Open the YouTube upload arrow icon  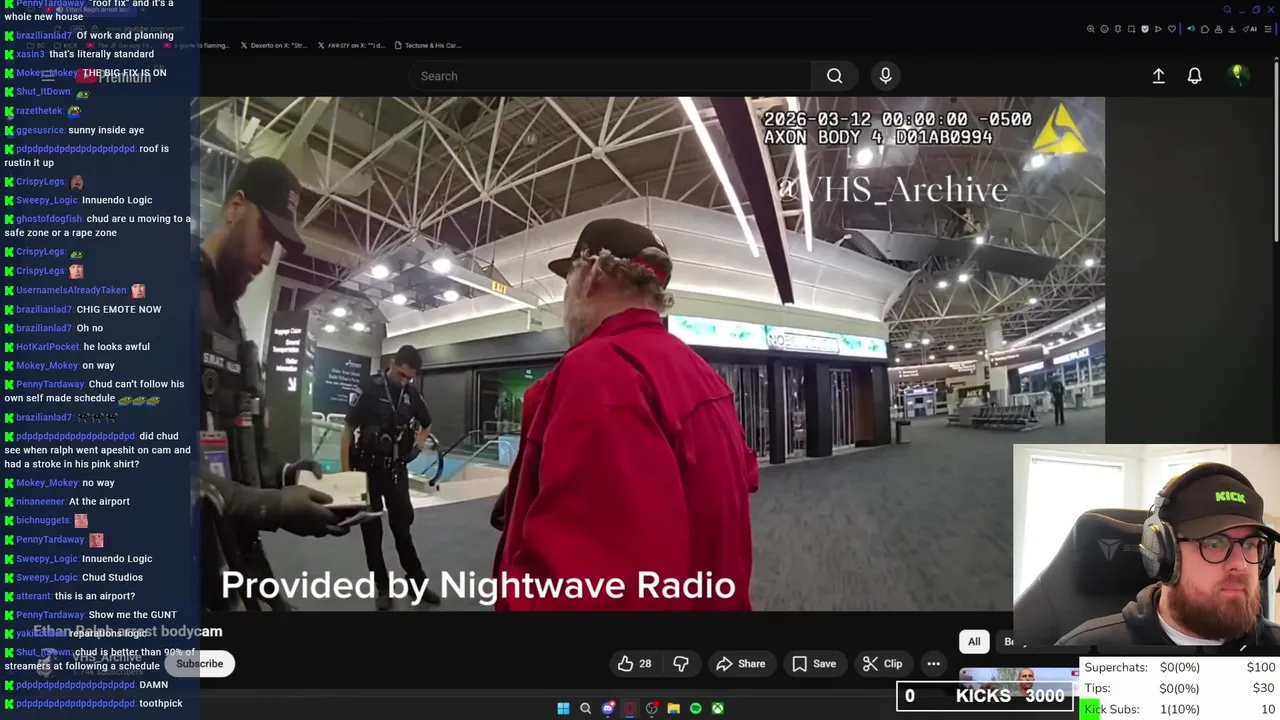1158,76
